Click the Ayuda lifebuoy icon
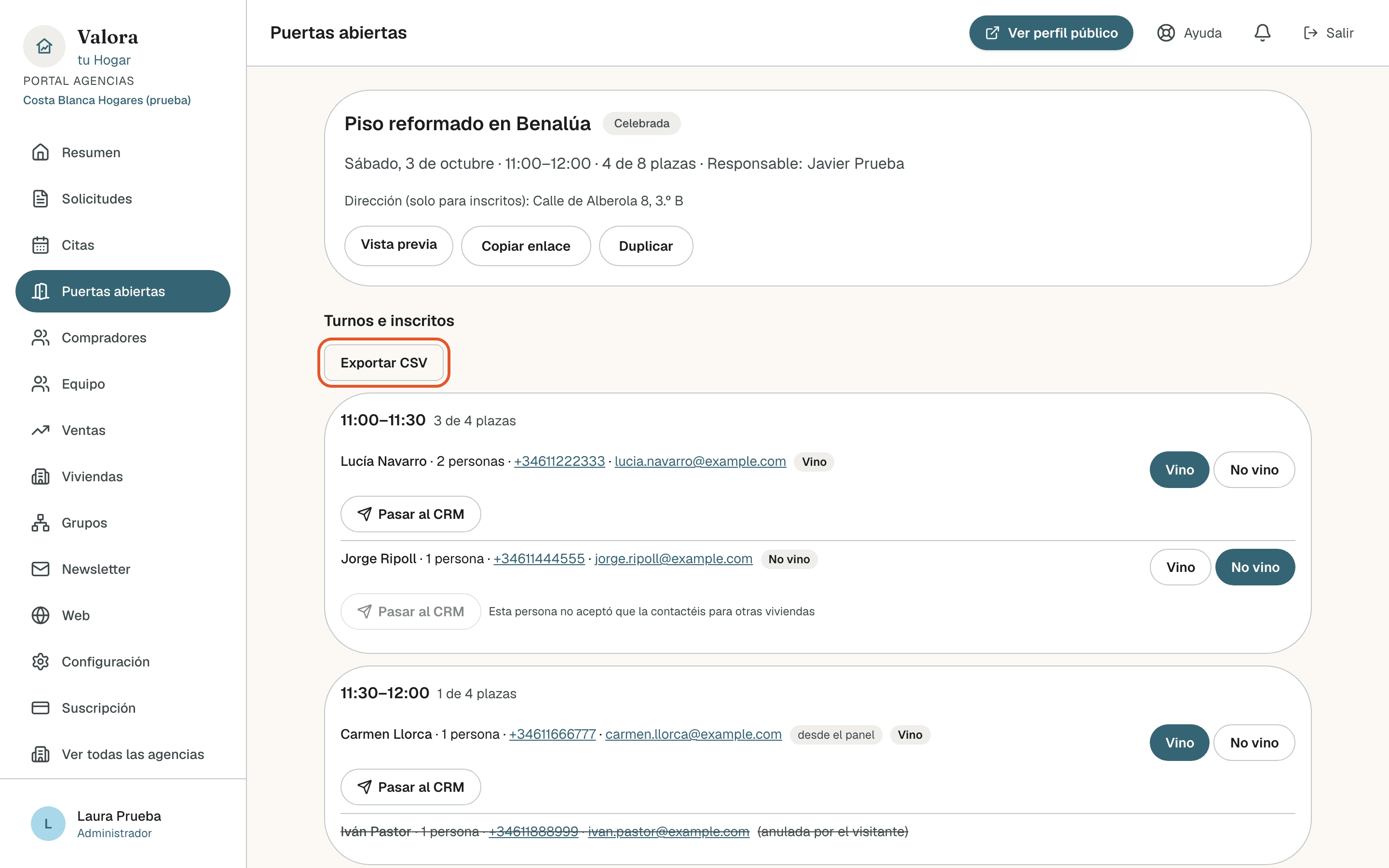Screen dimensions: 1389x868 [x=1166, y=33]
